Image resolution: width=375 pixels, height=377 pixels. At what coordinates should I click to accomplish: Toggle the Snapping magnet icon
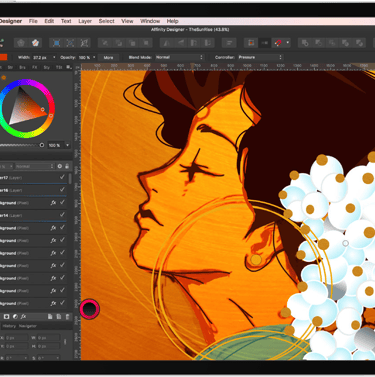pos(278,43)
